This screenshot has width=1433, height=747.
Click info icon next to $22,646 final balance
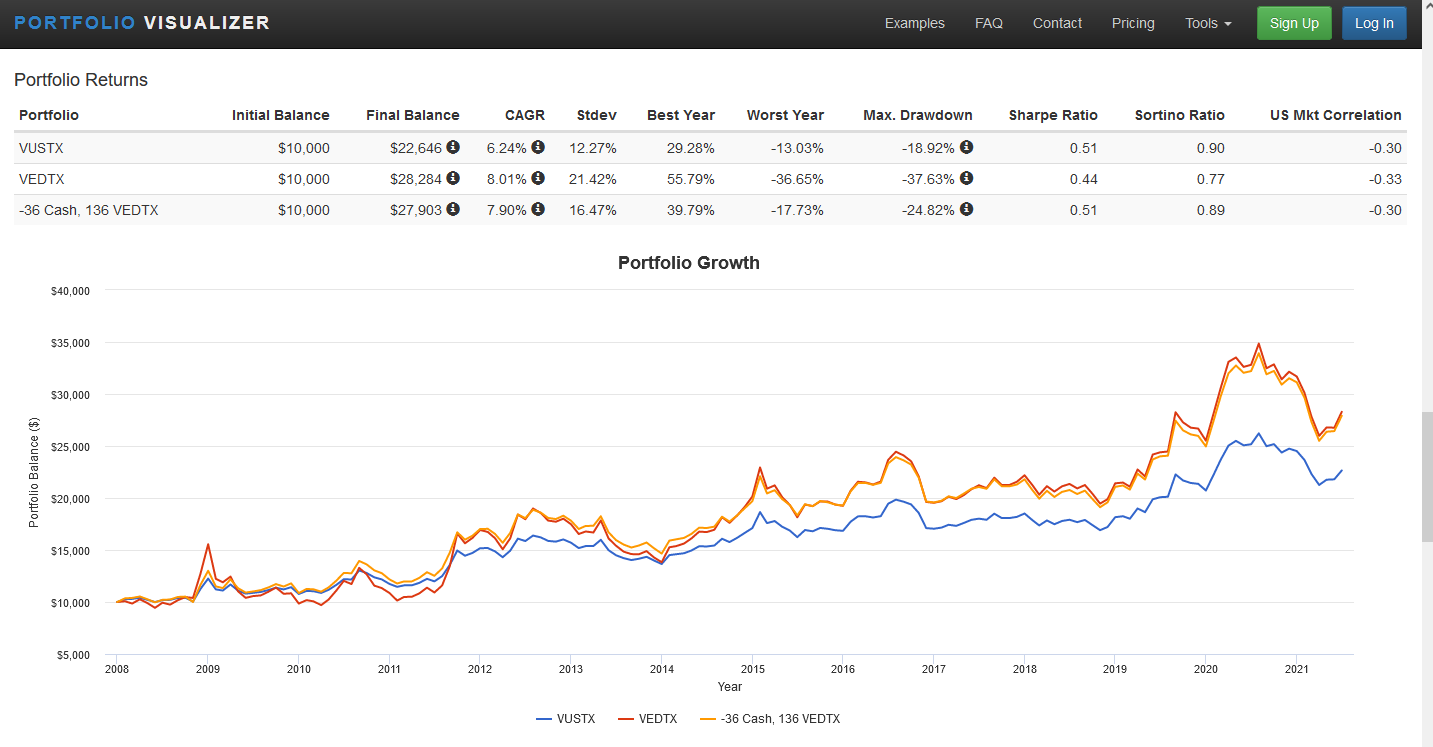(453, 147)
